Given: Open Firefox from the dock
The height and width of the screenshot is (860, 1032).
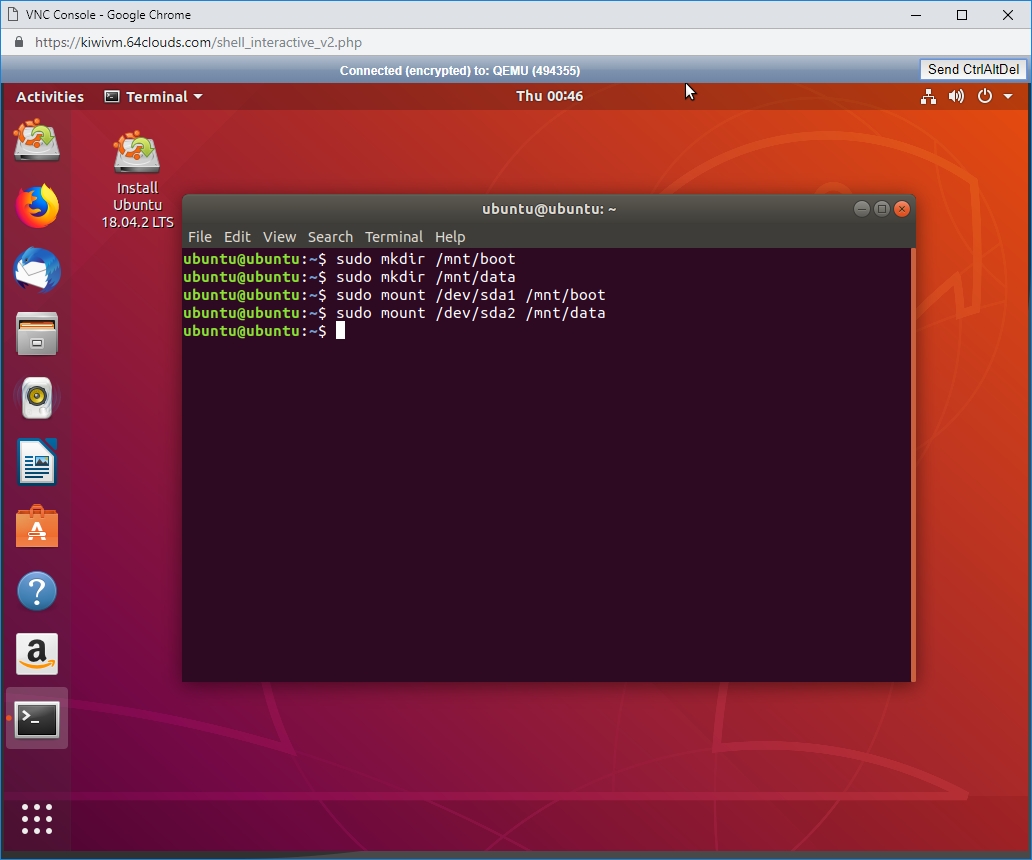Looking at the screenshot, I should point(37,207).
